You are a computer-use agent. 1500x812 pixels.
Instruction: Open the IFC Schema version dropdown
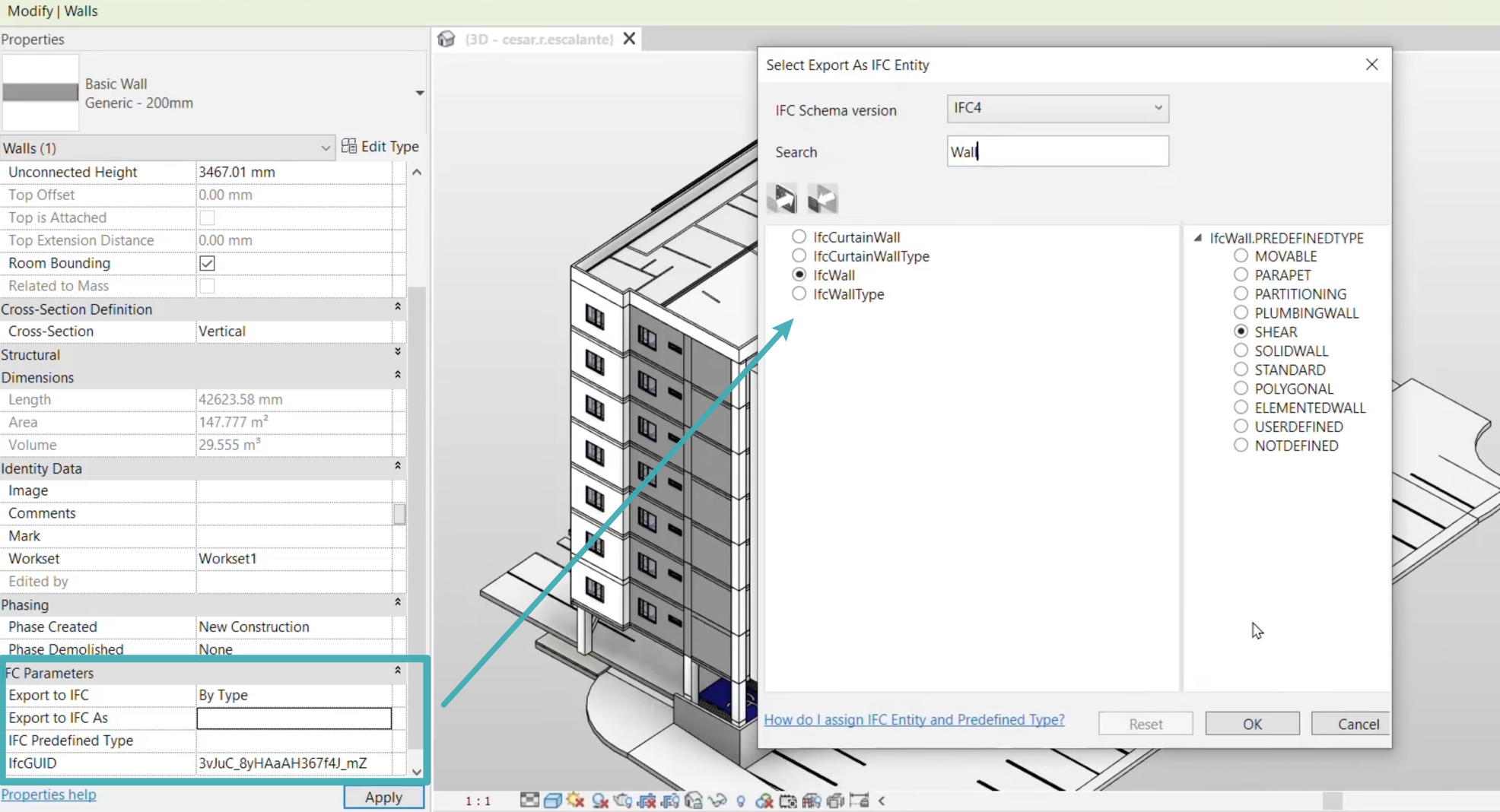tap(1057, 108)
